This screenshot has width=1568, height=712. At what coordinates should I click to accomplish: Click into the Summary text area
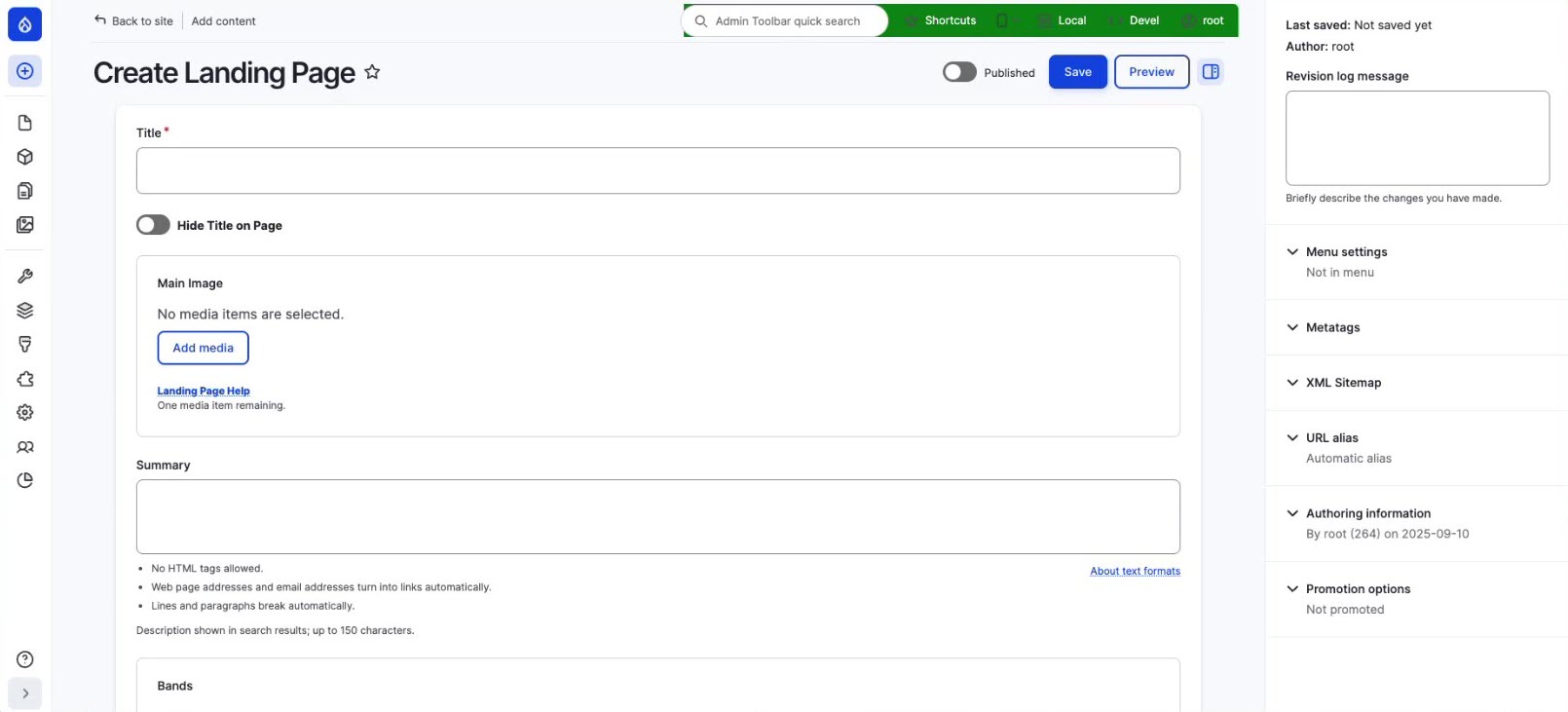coord(658,516)
